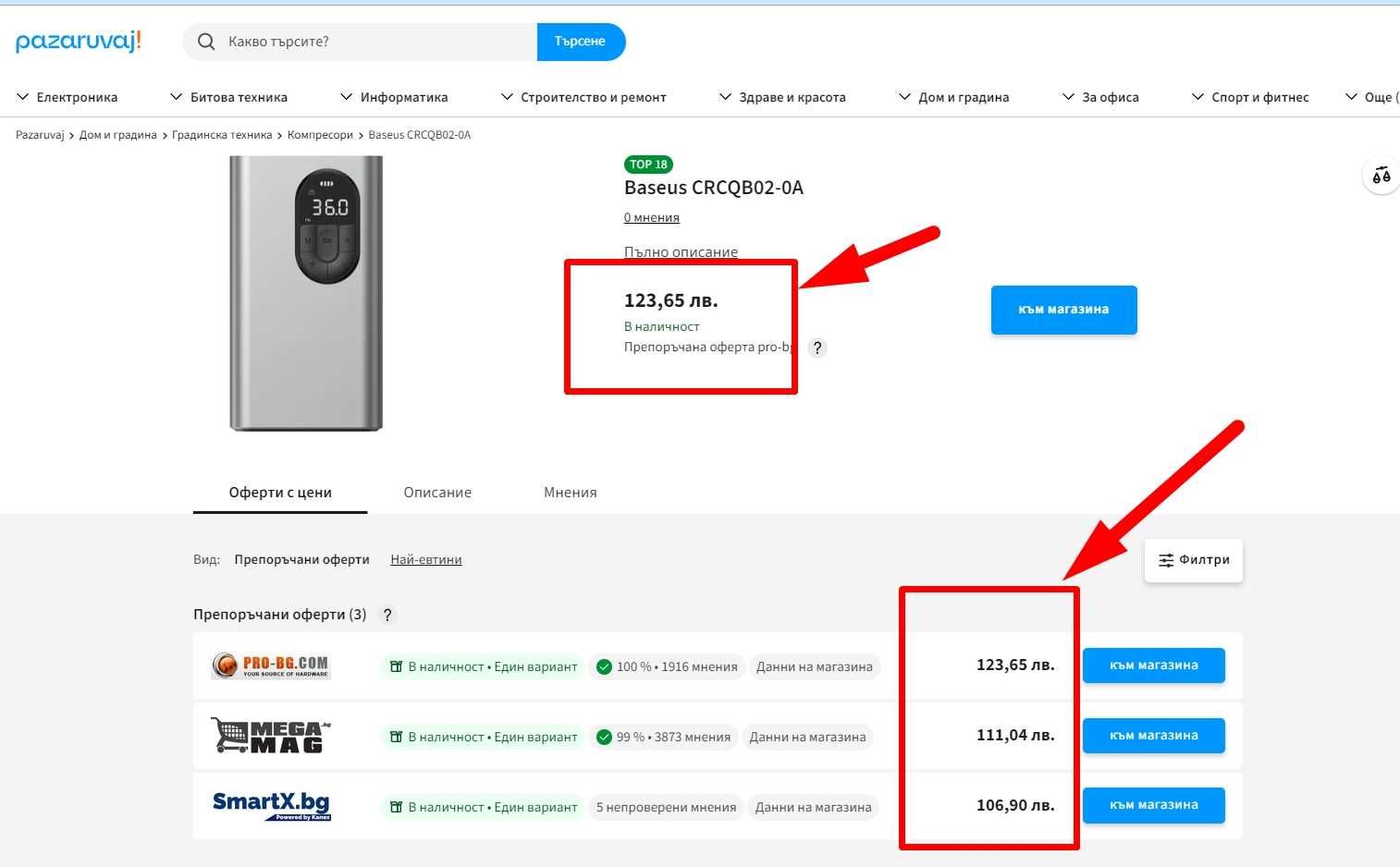
Task: Go to store for 123,65 лв. offer row
Action: click(x=1153, y=666)
